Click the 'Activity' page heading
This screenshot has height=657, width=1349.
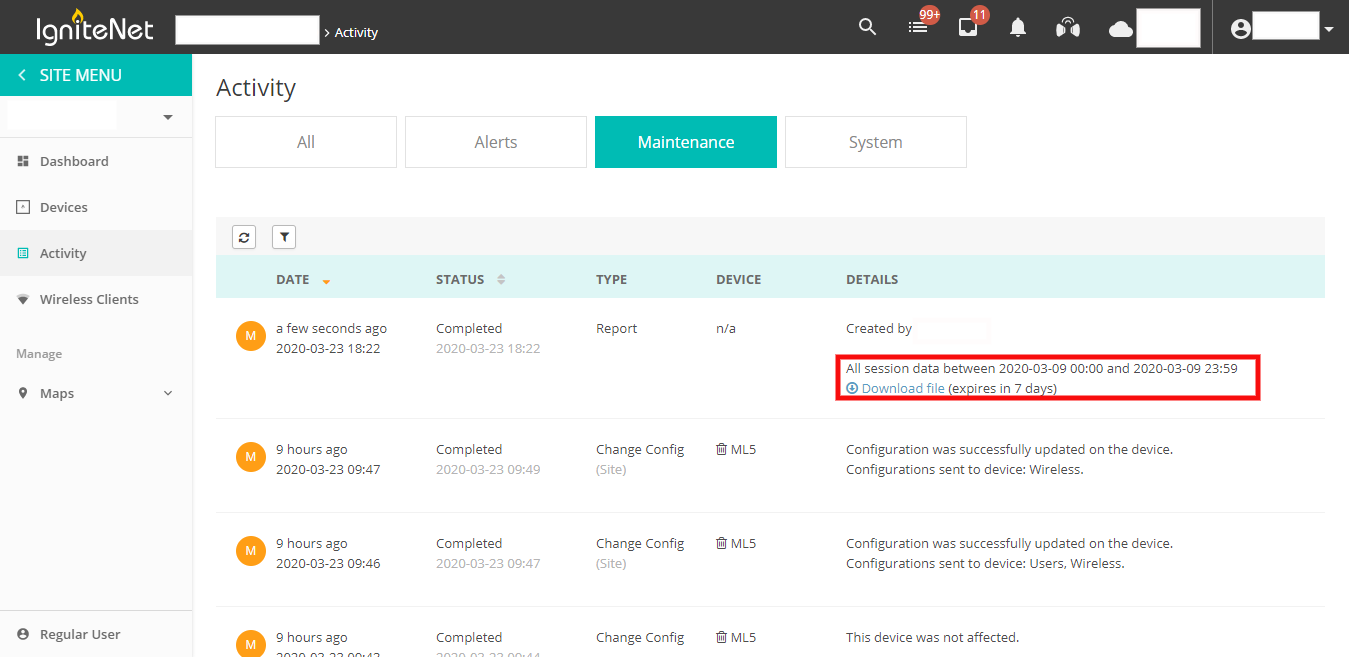[256, 88]
